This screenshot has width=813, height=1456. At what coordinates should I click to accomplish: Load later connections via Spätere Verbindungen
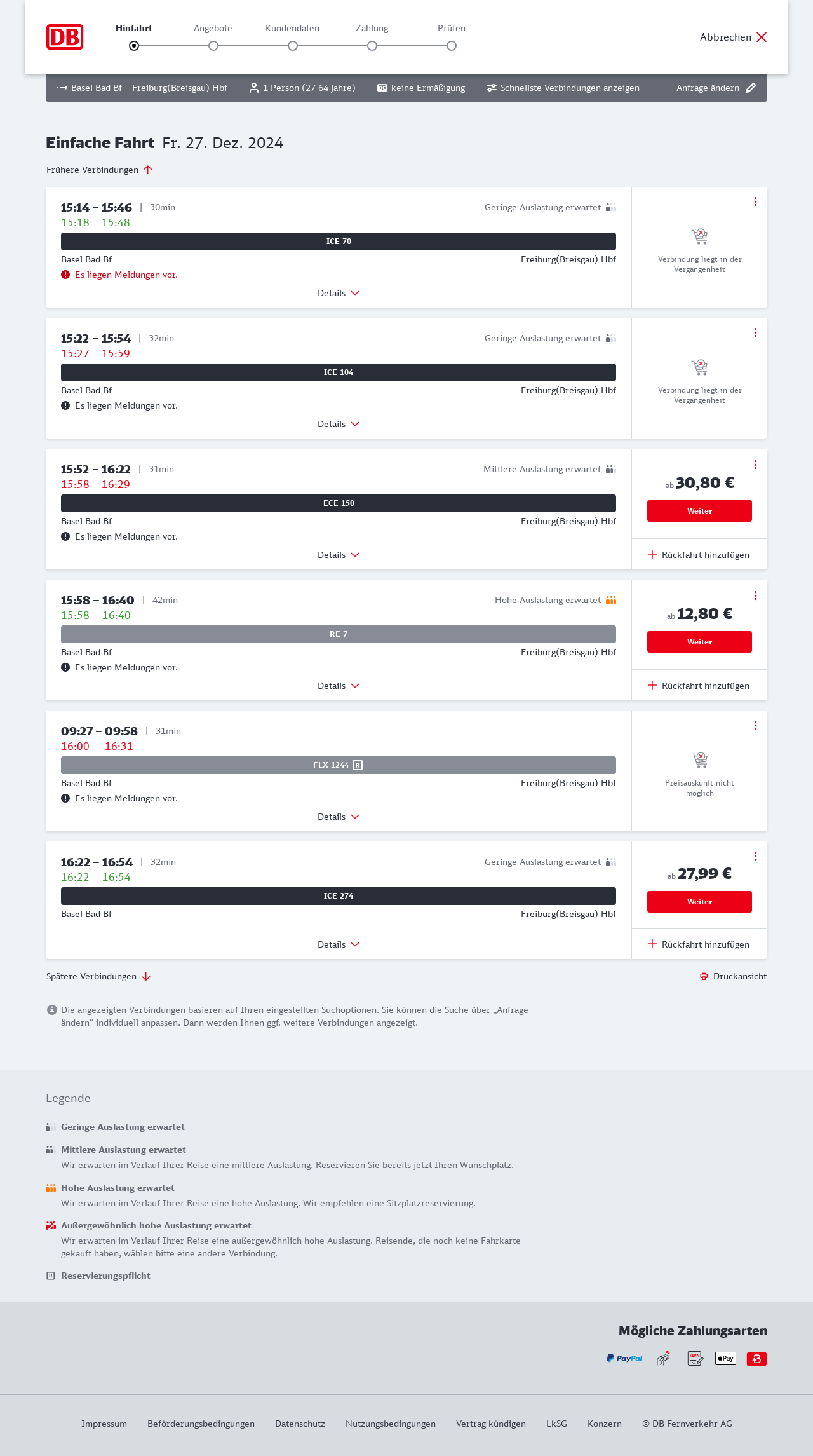[x=98, y=976]
